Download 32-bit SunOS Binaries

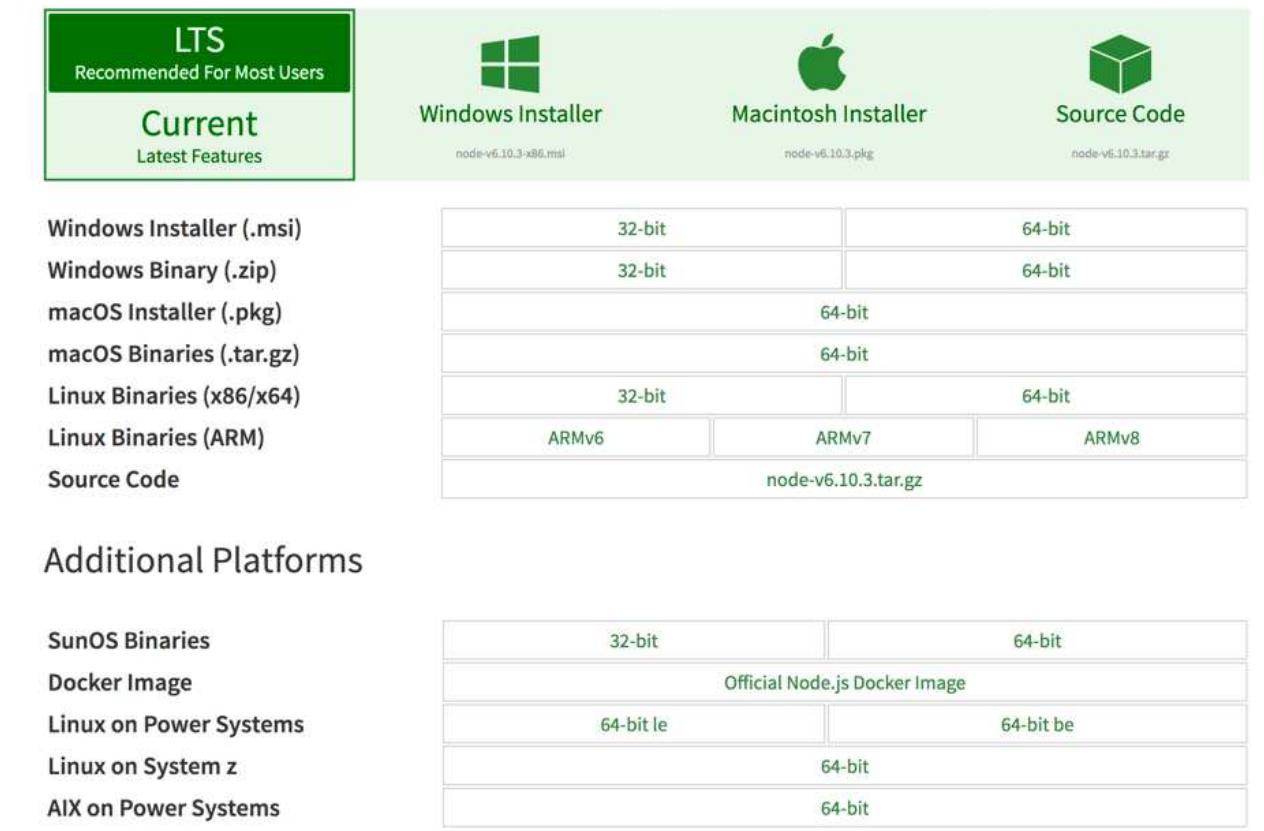634,640
